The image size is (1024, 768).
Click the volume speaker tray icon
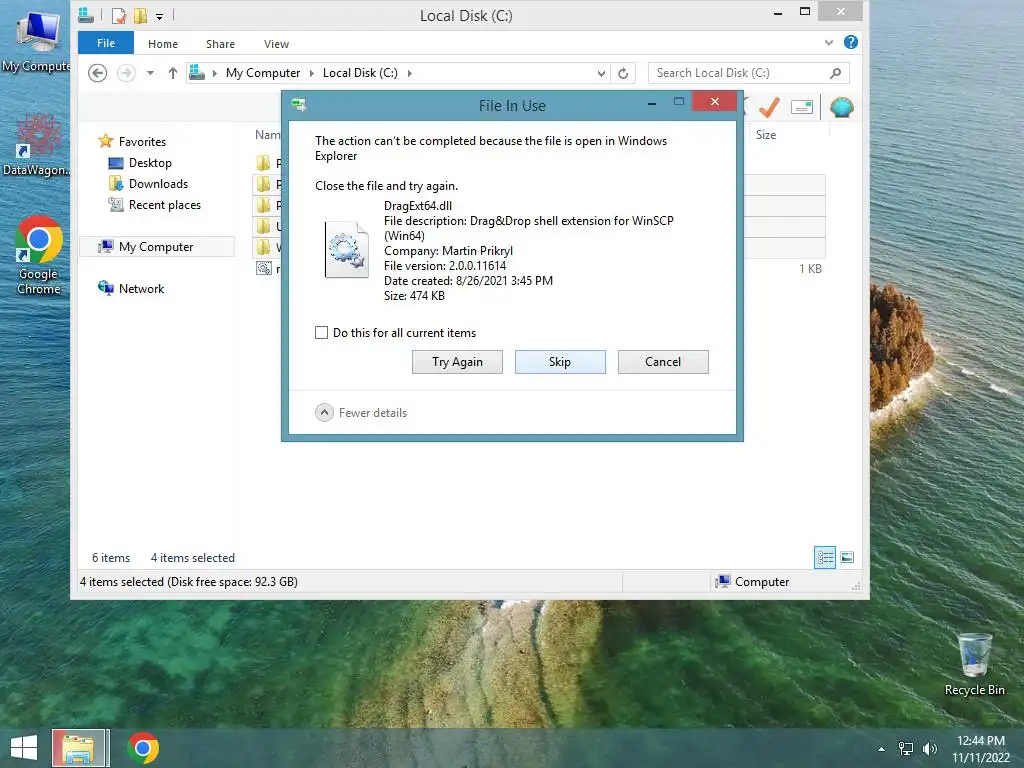tap(930, 749)
